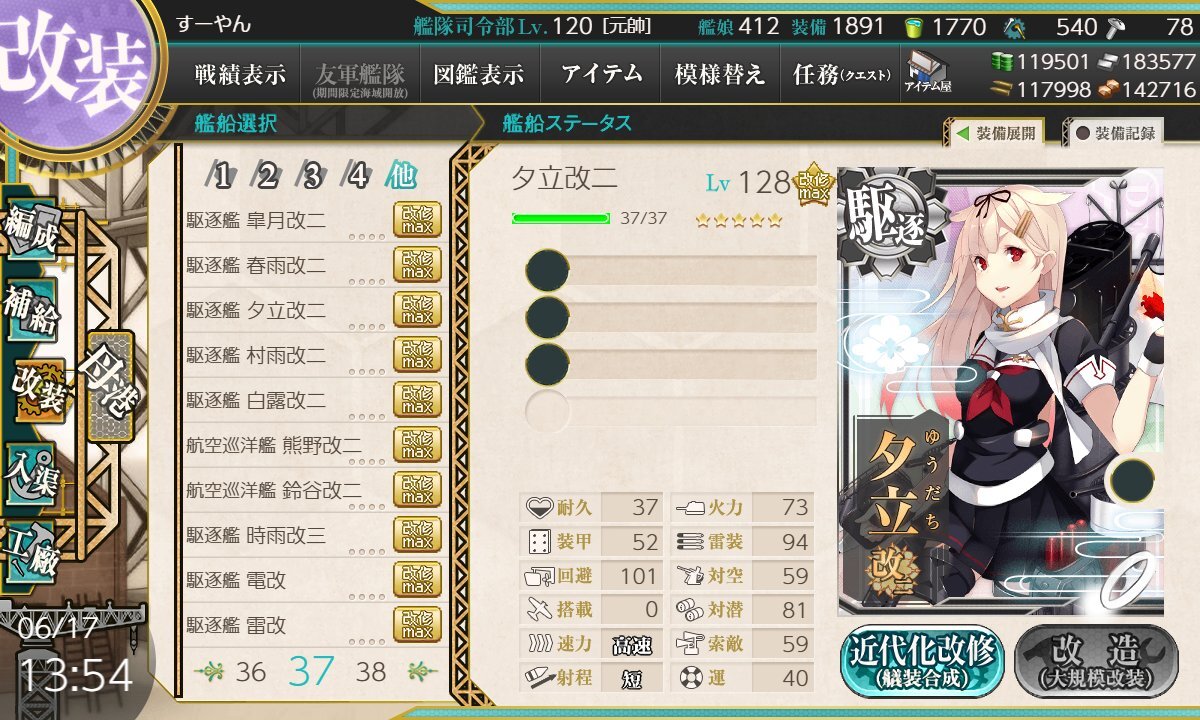Switch to fleet tab 2

pyautogui.click(x=266, y=177)
